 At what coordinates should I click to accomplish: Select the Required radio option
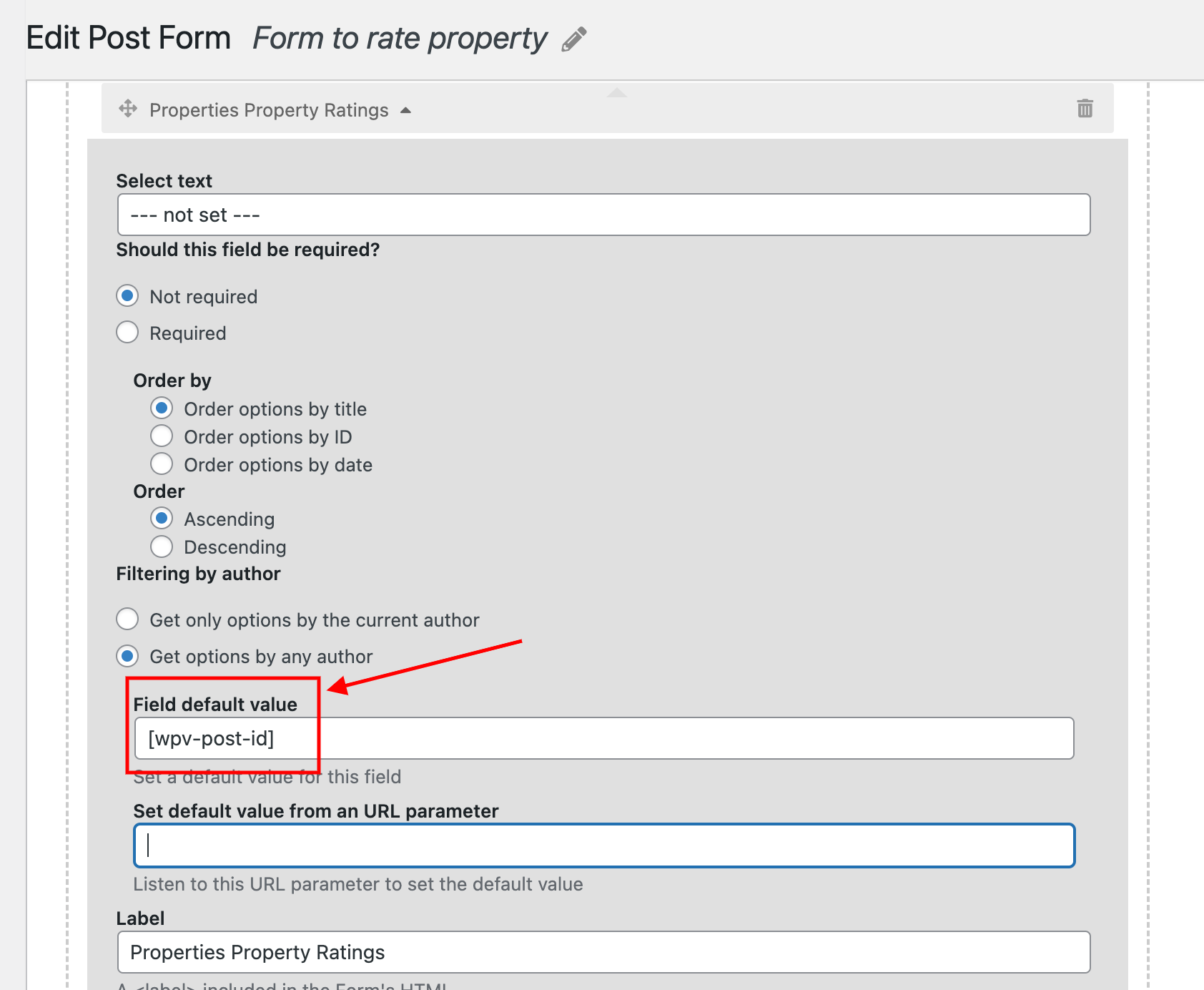click(127, 332)
